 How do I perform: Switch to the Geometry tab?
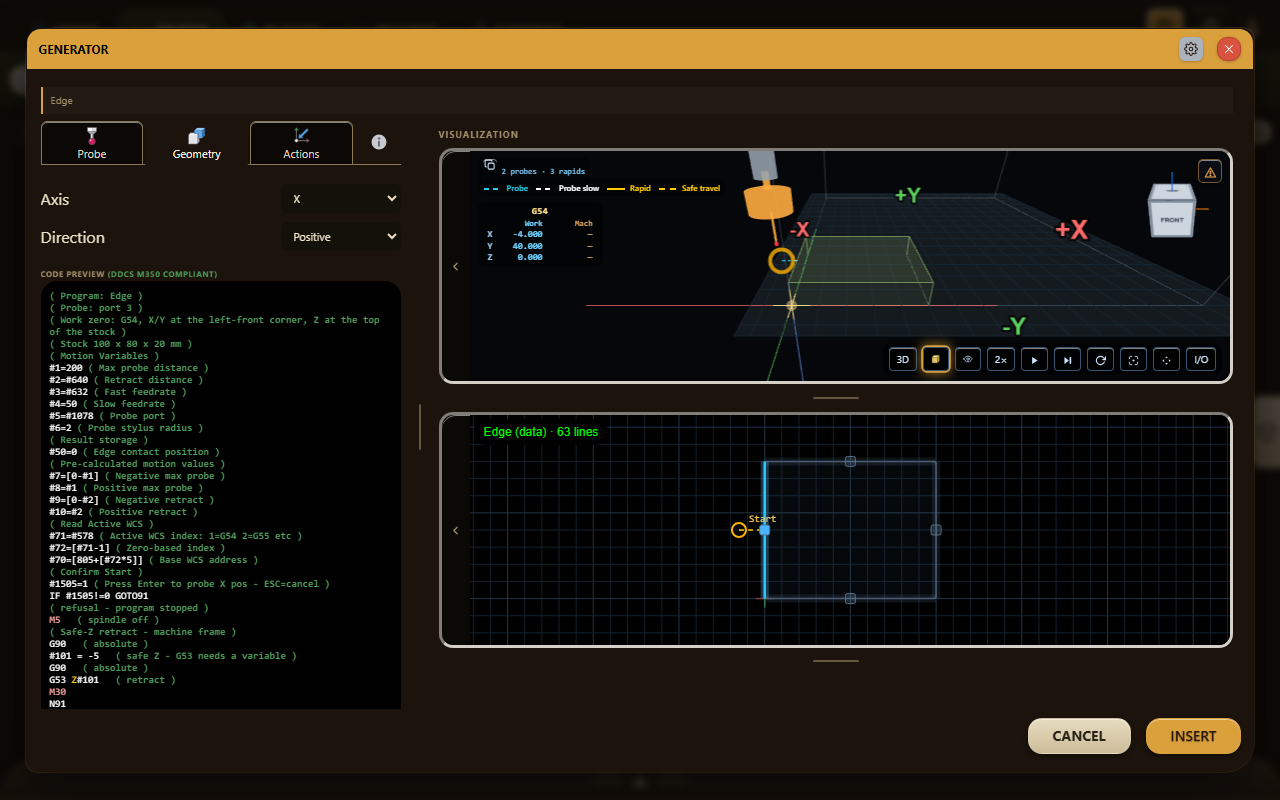point(196,143)
